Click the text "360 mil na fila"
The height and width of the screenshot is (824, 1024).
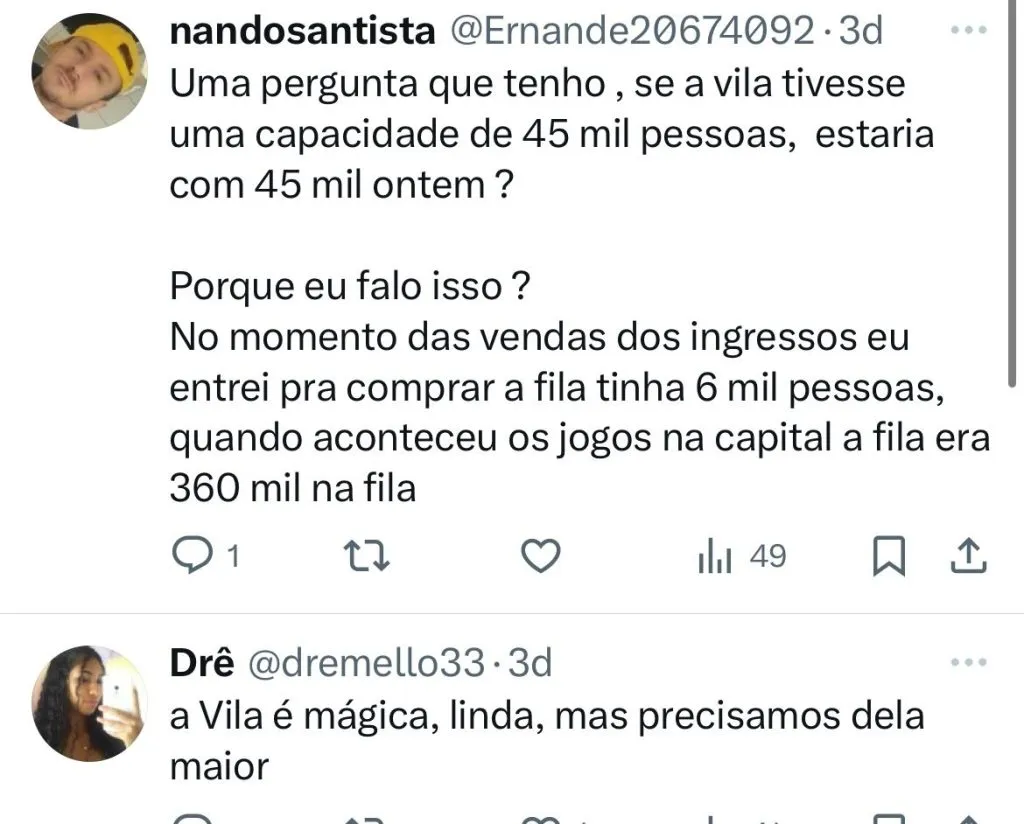coord(292,489)
